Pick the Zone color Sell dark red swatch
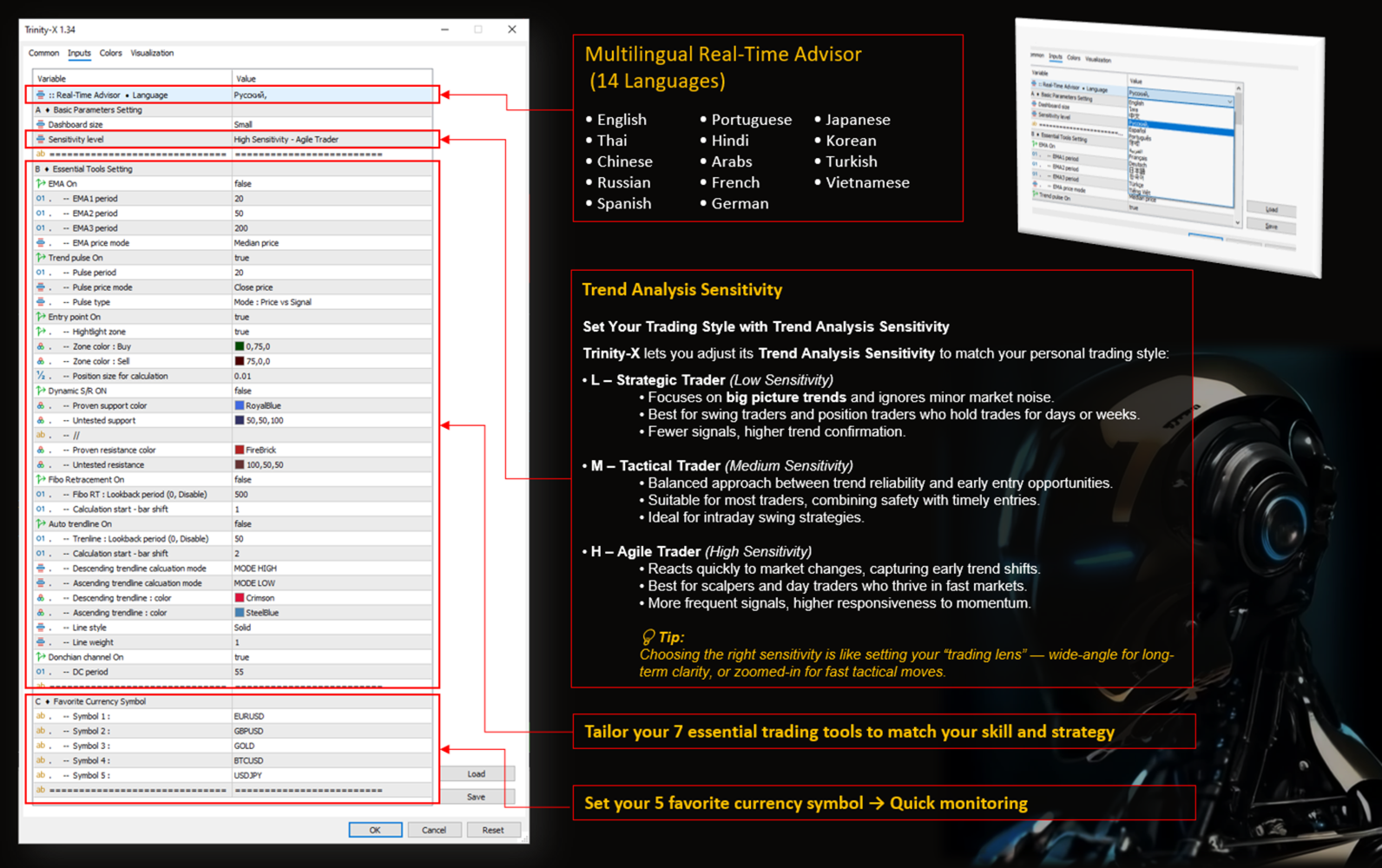Screen dimensions: 1382x868 tap(240, 361)
